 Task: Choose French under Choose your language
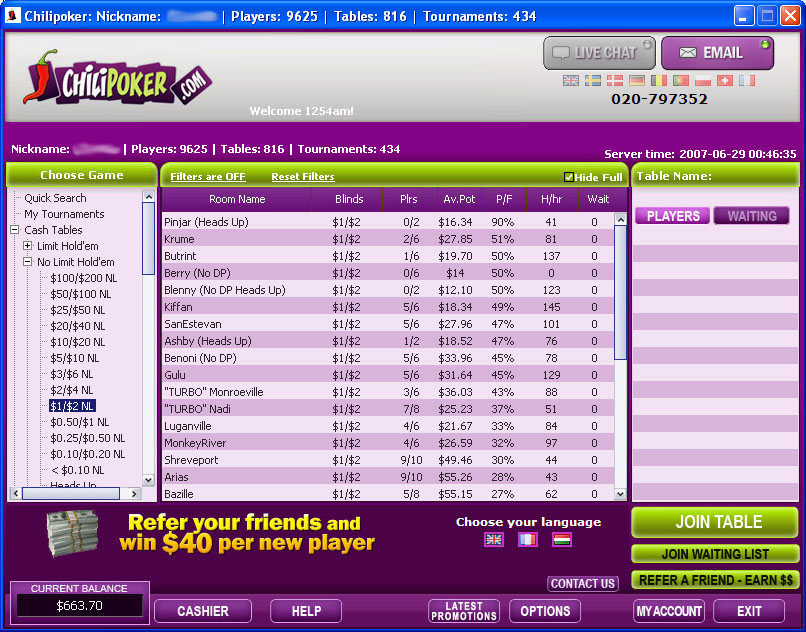[528, 539]
